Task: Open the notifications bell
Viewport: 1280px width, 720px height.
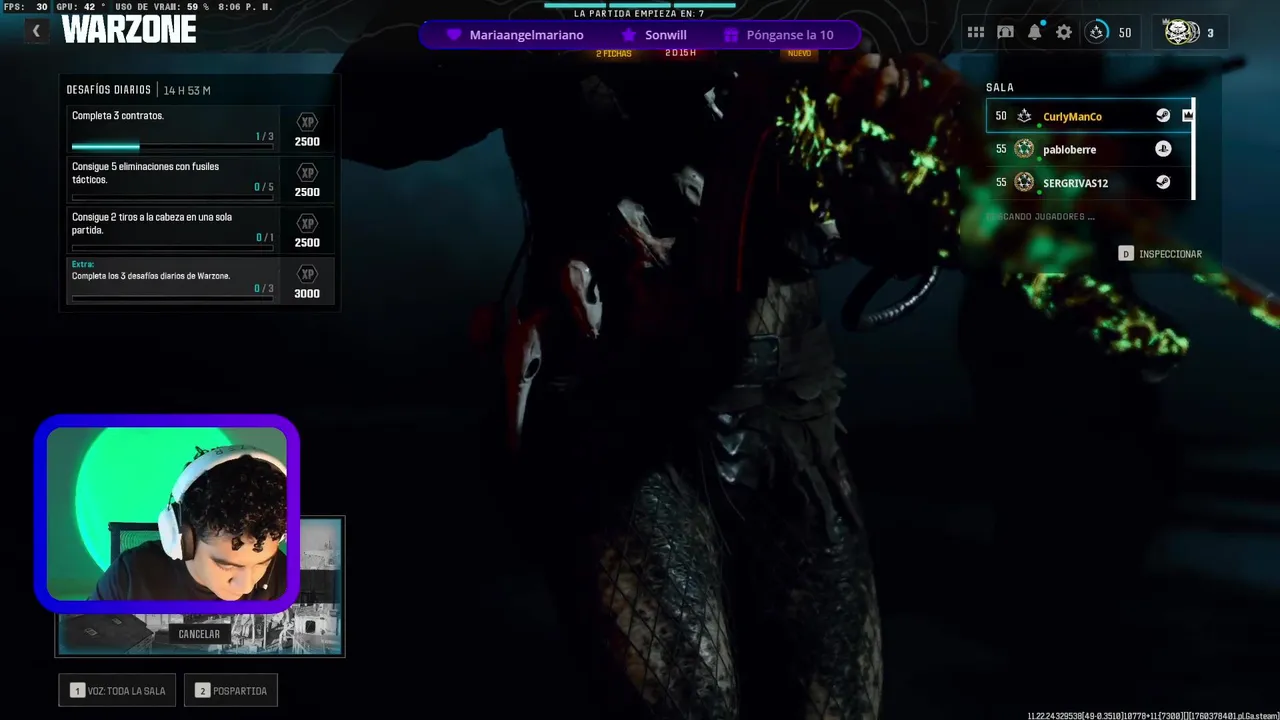Action: click(1035, 32)
